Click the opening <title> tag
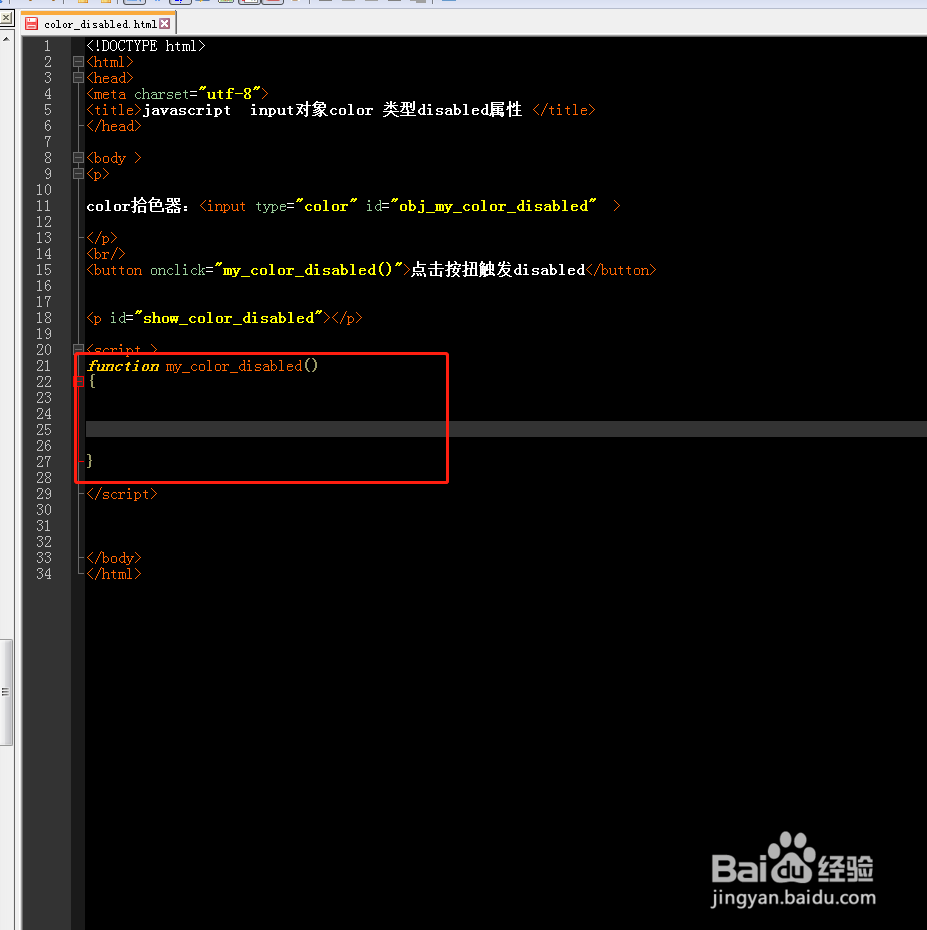The image size is (927, 930). 114,110
